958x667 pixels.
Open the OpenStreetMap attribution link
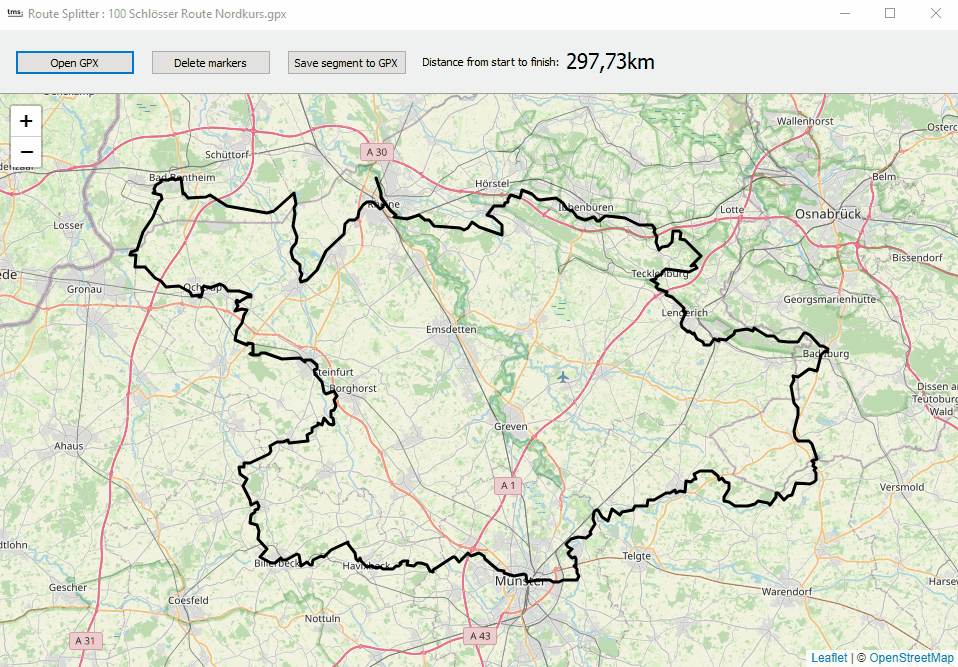click(x=913, y=657)
